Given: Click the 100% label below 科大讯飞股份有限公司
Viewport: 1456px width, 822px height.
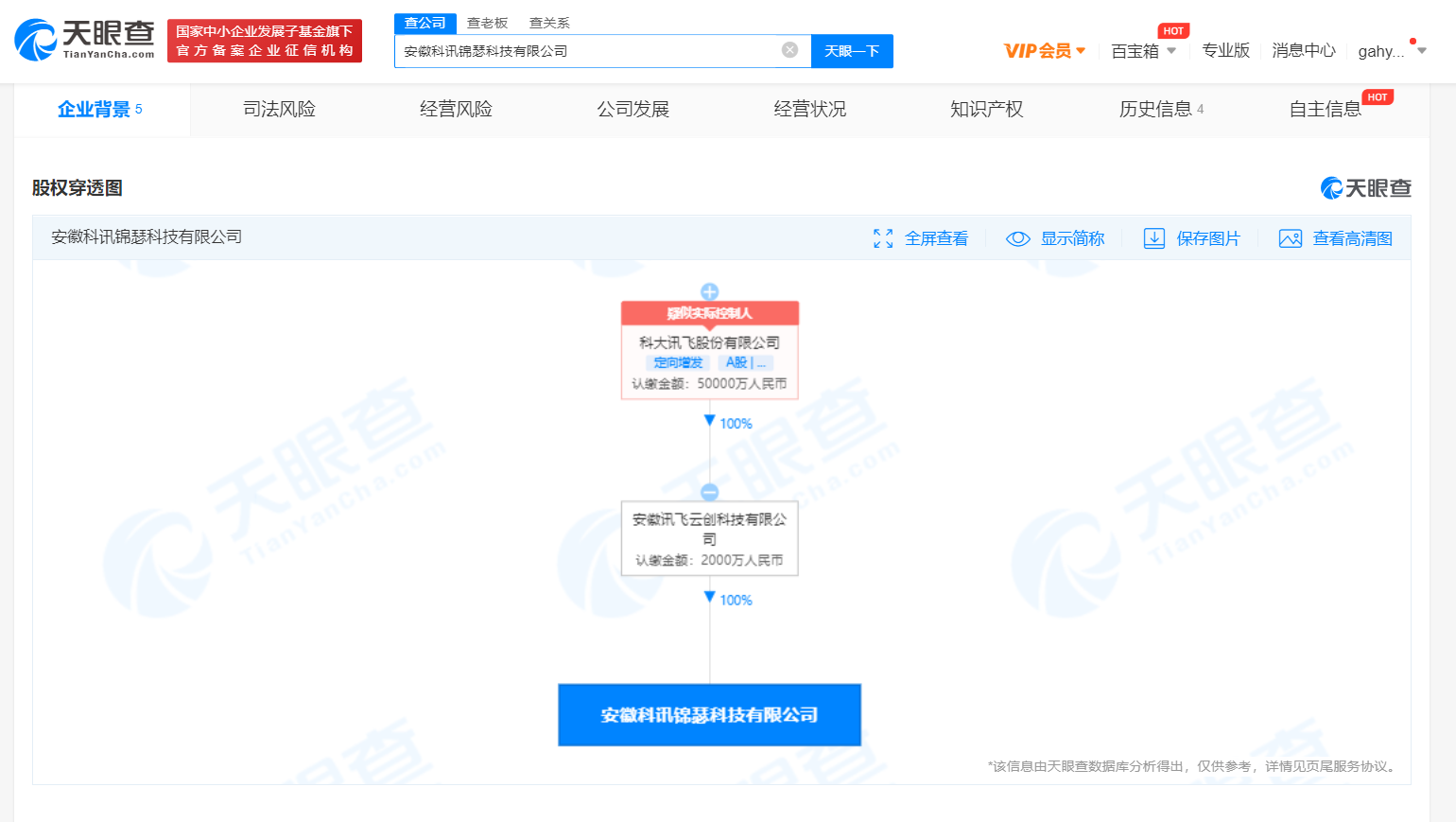Looking at the screenshot, I should tap(736, 424).
